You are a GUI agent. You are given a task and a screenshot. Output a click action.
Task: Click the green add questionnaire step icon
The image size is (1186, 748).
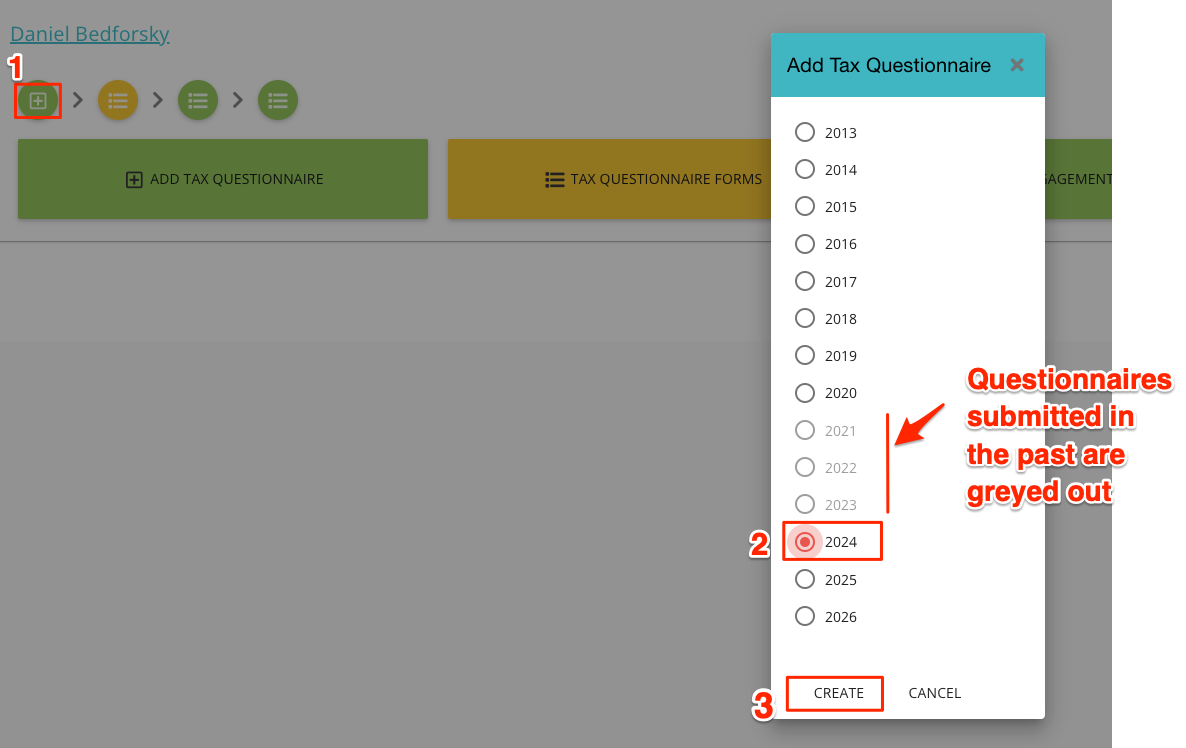[x=38, y=101]
